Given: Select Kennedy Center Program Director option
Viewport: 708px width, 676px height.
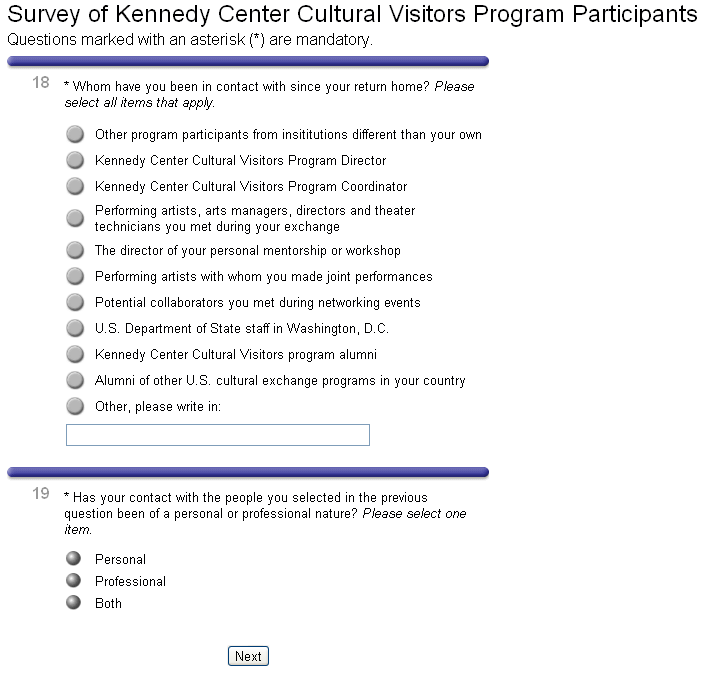Looking at the screenshot, I should coord(75,160).
